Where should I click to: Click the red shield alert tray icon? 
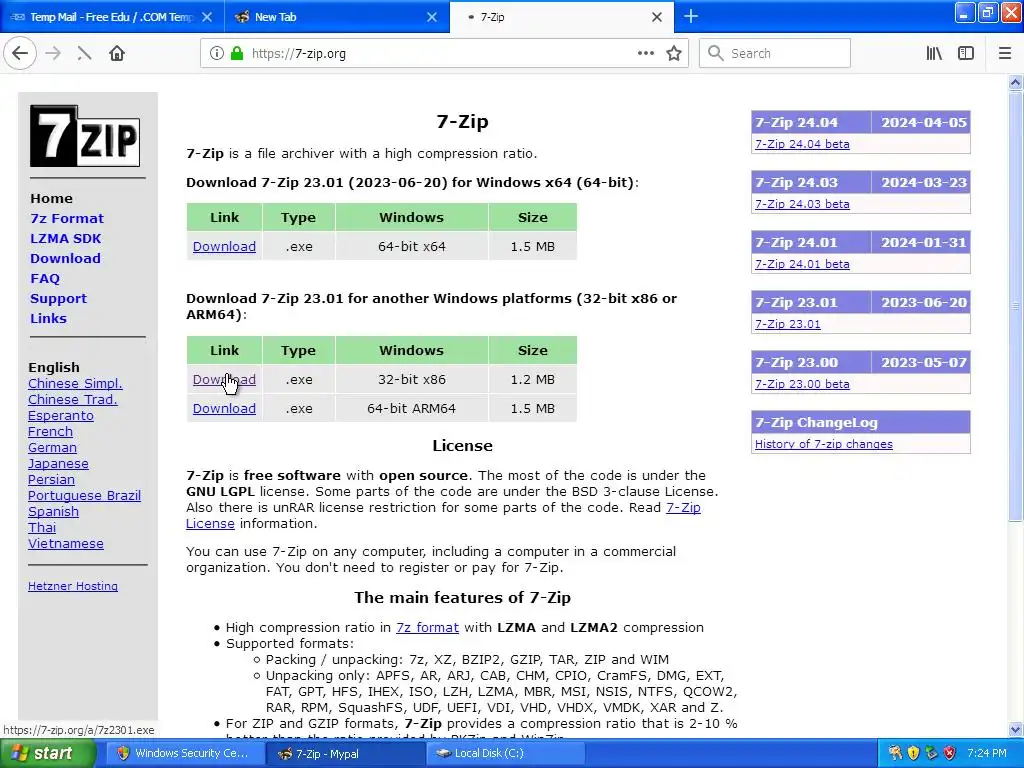[x=950, y=753]
